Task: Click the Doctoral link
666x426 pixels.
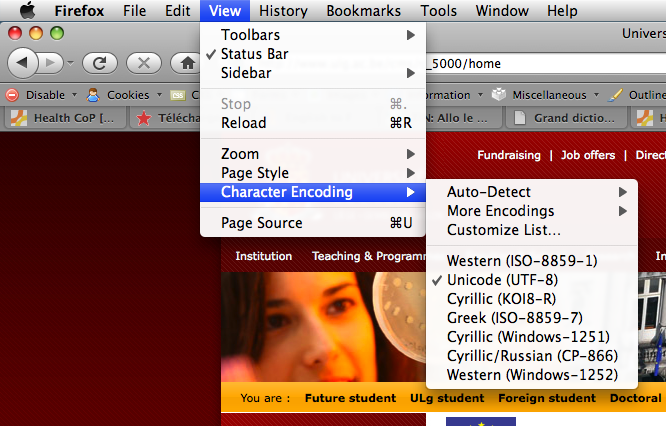Action: tap(635, 398)
